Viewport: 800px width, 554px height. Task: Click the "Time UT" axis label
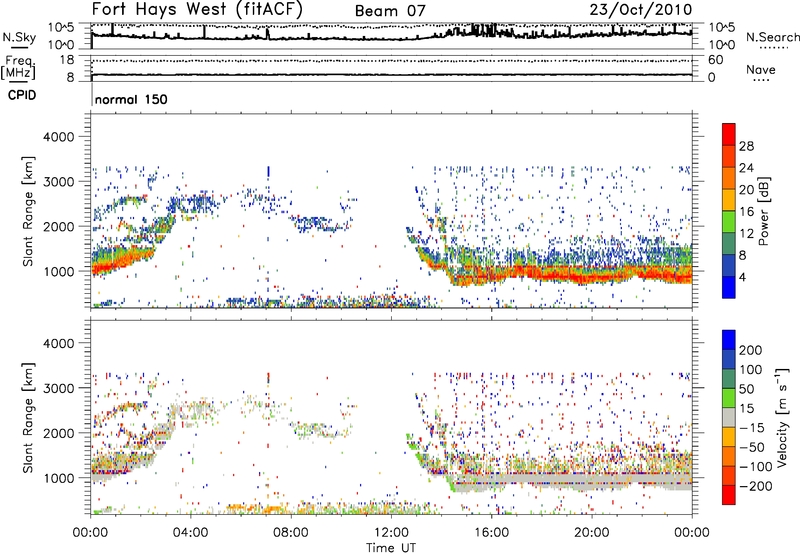(x=391, y=547)
